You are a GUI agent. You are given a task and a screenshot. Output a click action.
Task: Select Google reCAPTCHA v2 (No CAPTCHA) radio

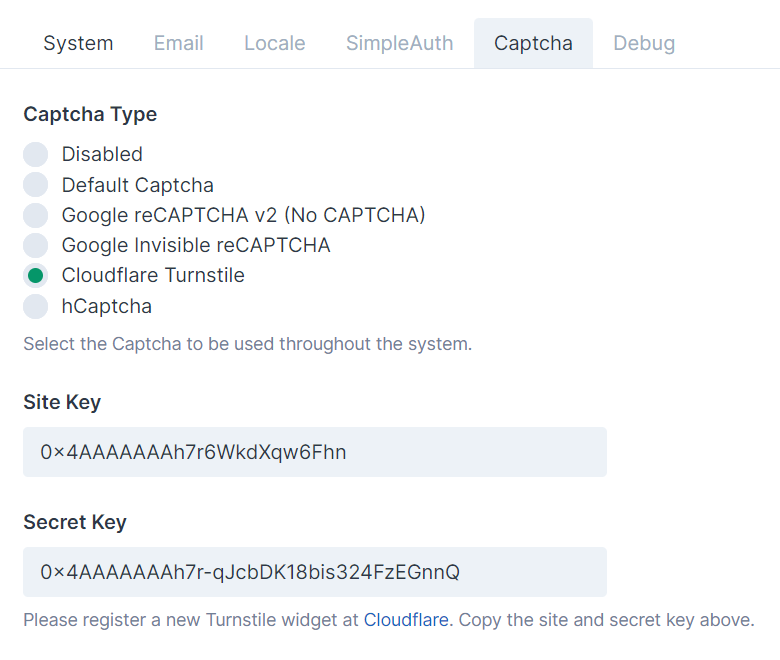[35, 215]
